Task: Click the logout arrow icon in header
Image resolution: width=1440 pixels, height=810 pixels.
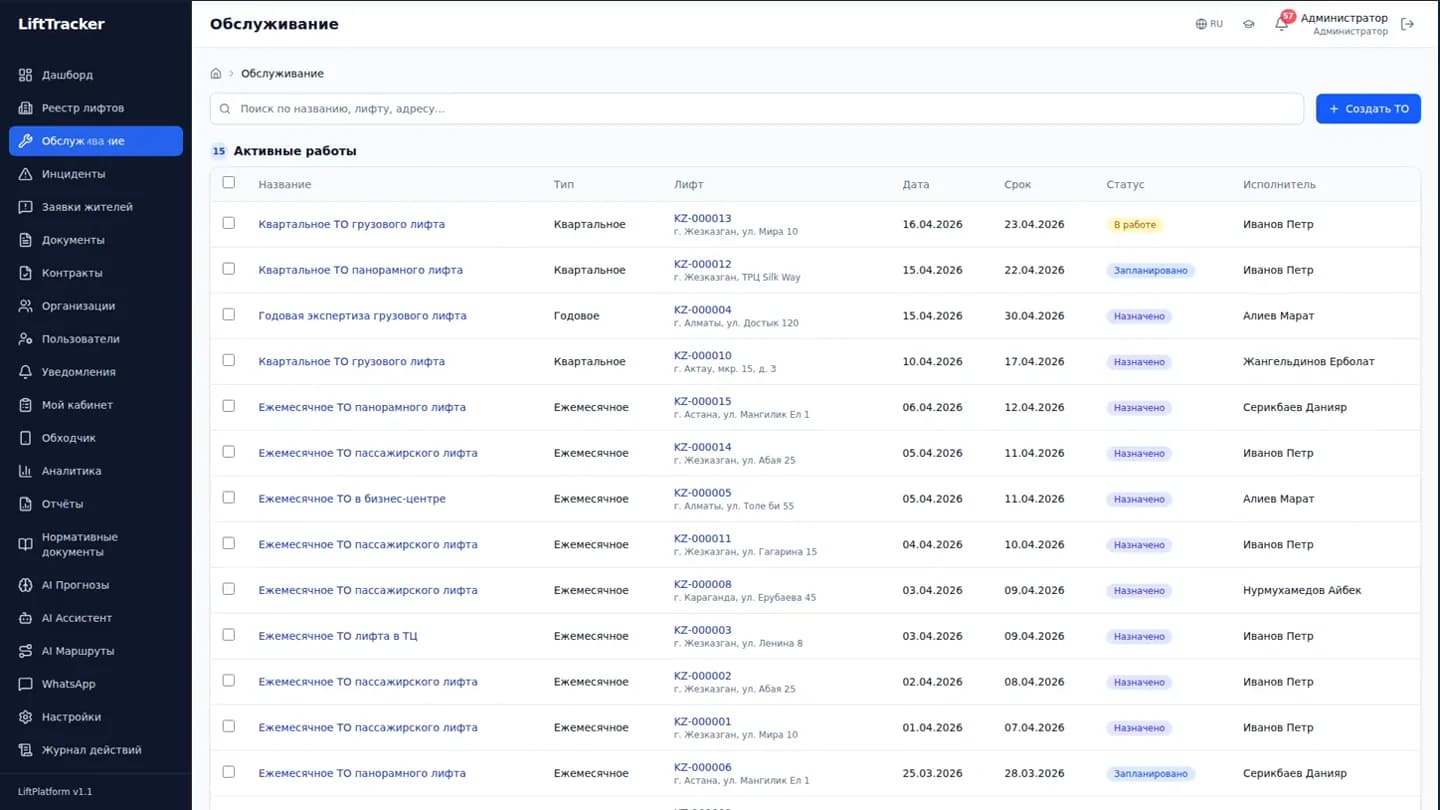Action: pos(1408,24)
